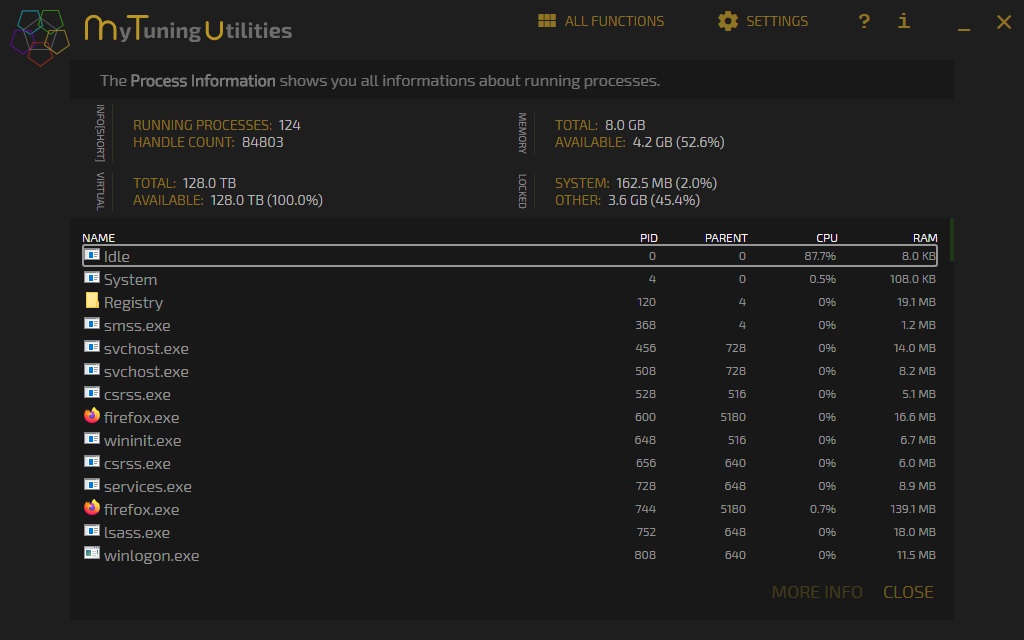Close the MyTuning Utilities window with X
The height and width of the screenshot is (640, 1024).
point(1004,22)
